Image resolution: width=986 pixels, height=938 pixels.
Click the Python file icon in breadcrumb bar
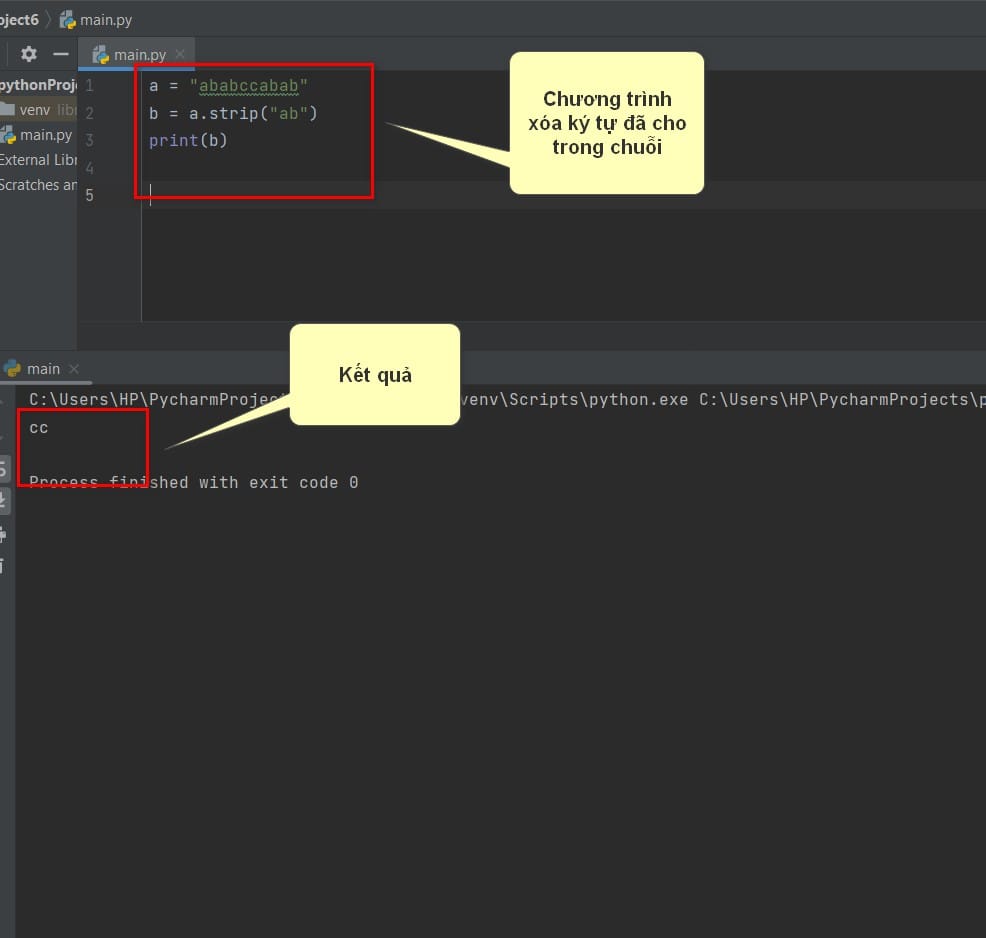coord(68,19)
